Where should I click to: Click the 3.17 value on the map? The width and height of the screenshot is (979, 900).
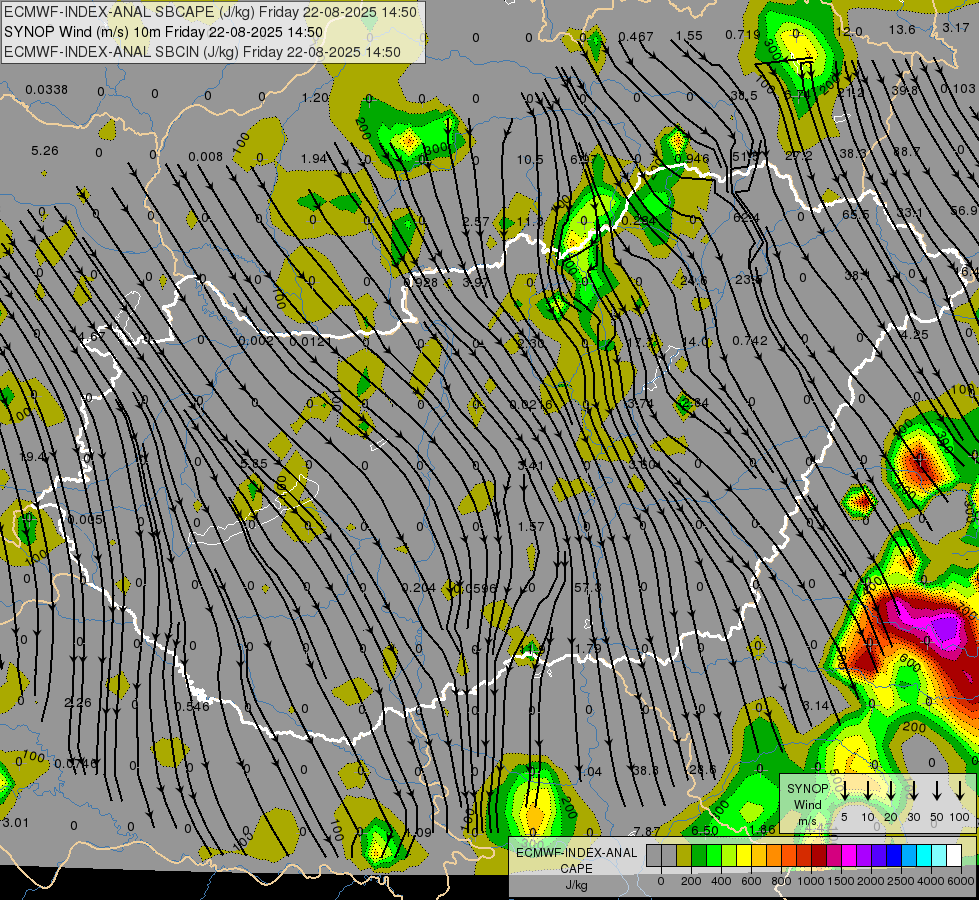point(956,27)
